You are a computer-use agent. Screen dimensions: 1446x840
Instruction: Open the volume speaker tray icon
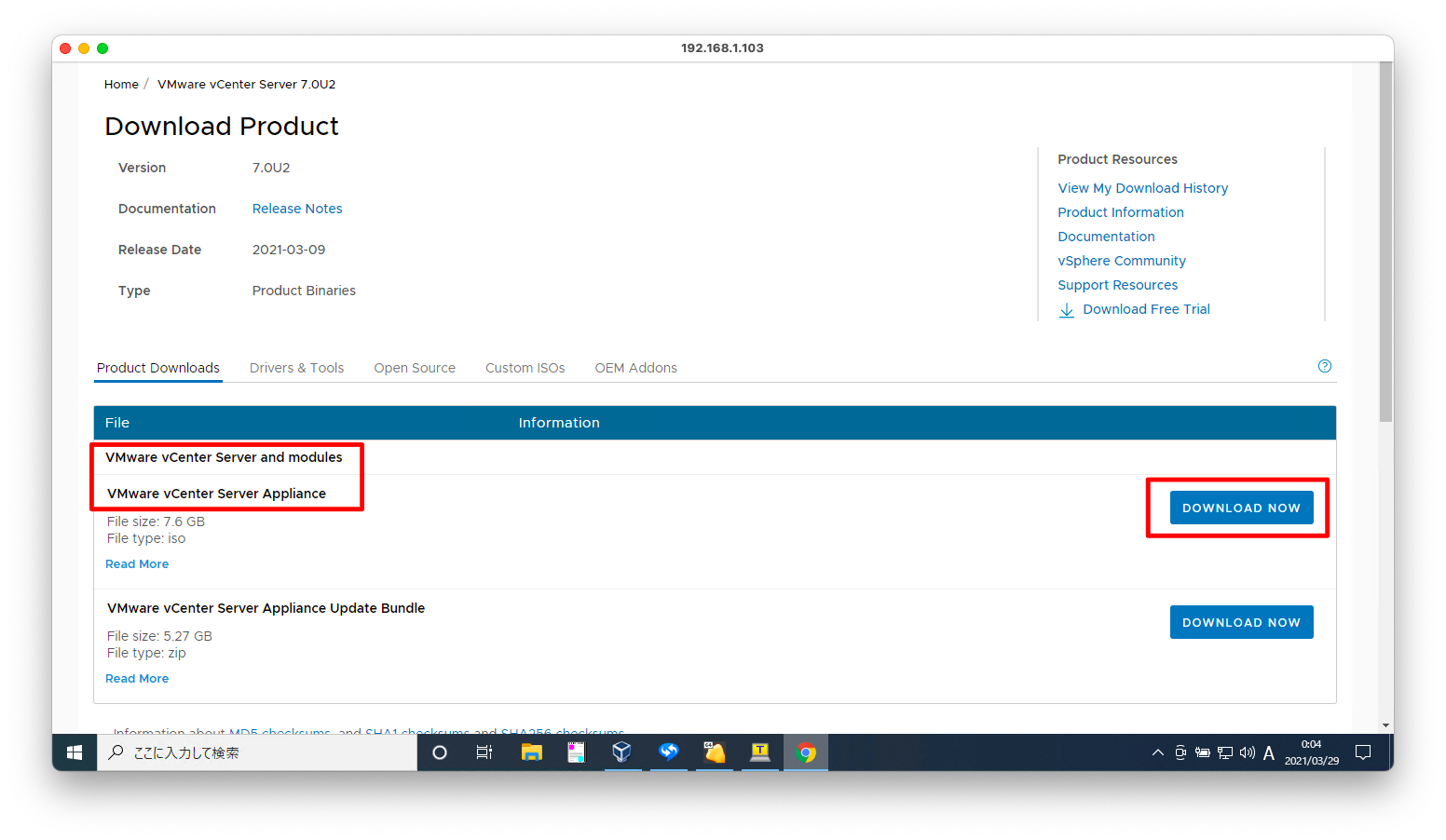1248,752
